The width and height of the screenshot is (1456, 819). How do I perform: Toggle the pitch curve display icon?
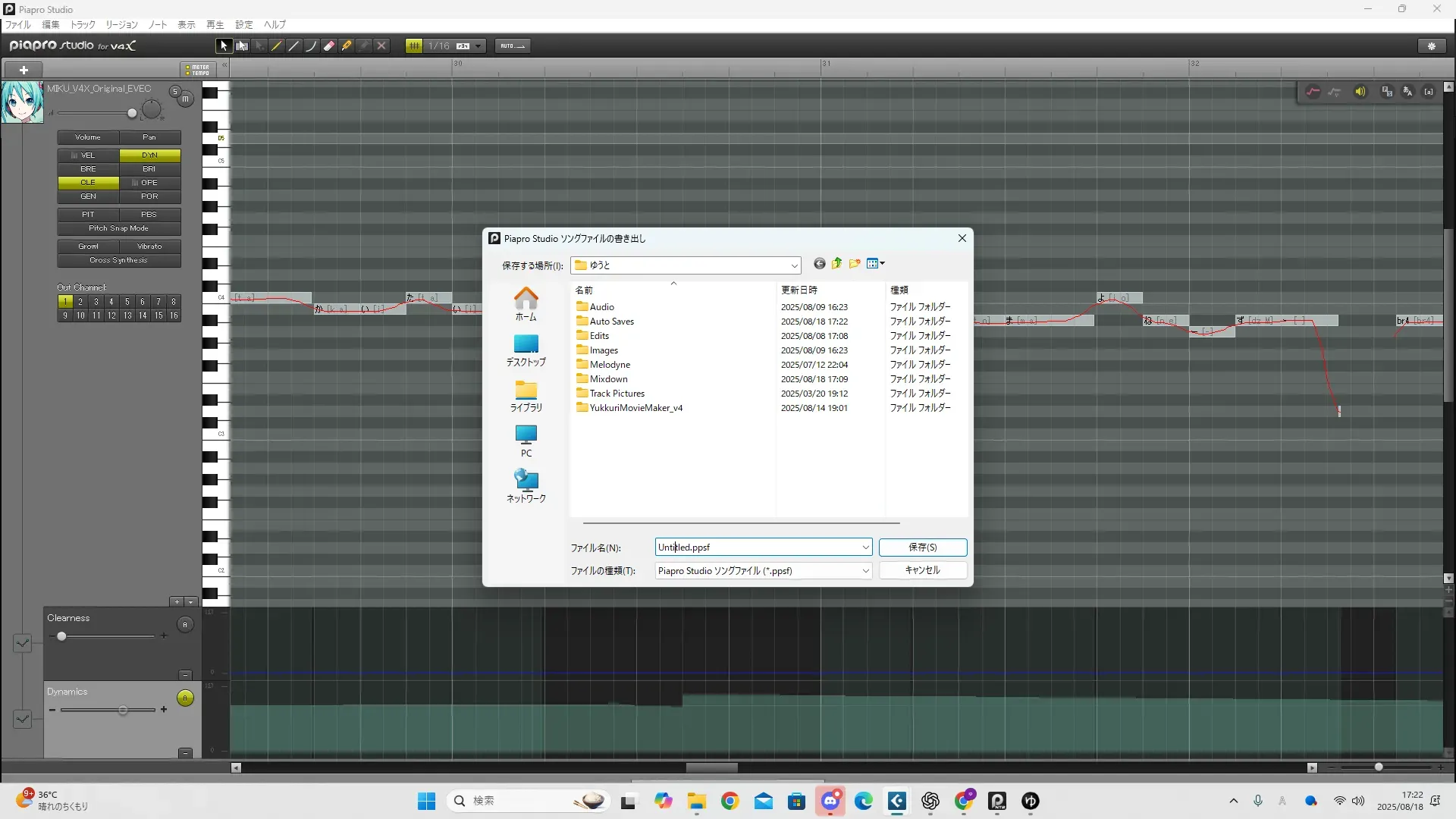[1313, 92]
